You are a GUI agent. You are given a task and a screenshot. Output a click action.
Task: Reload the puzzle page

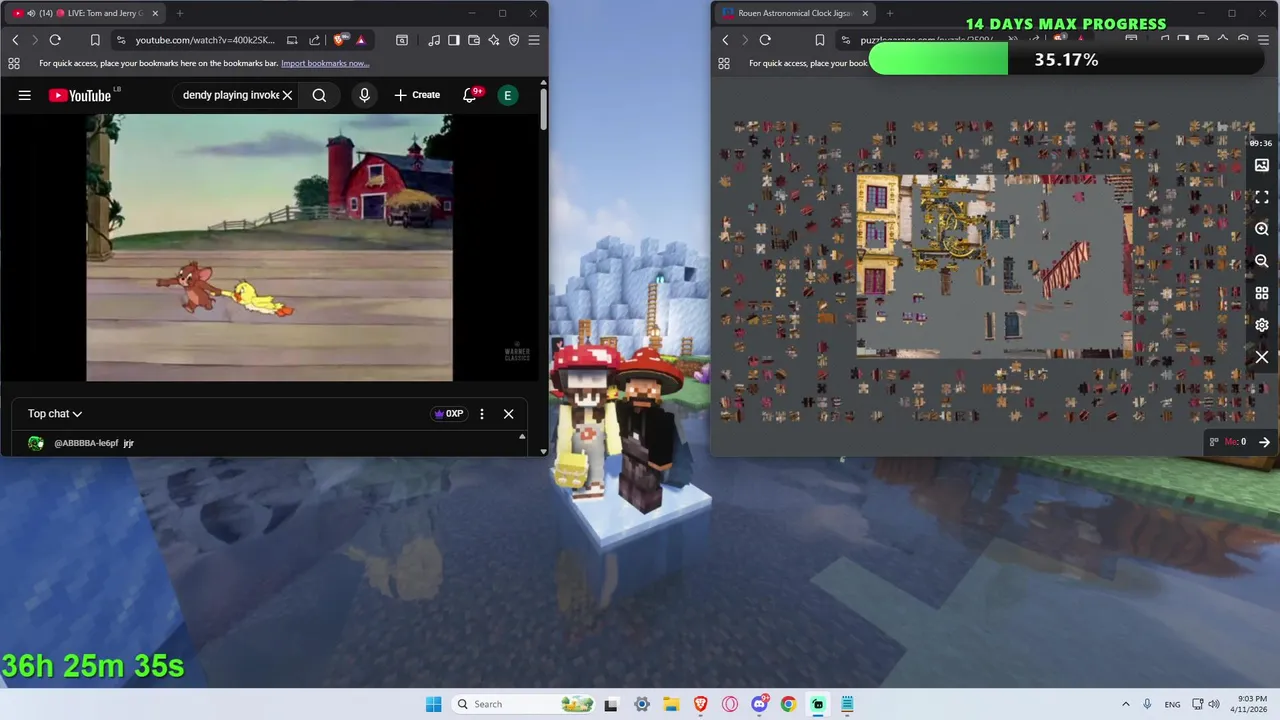click(765, 40)
